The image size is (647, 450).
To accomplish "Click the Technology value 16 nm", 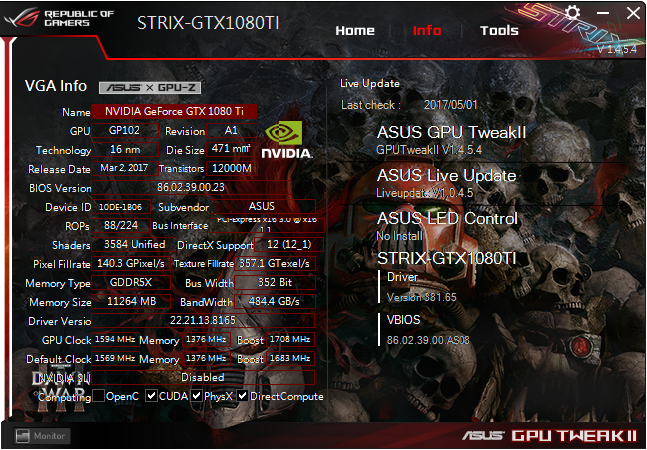I will pyautogui.click(x=125, y=149).
